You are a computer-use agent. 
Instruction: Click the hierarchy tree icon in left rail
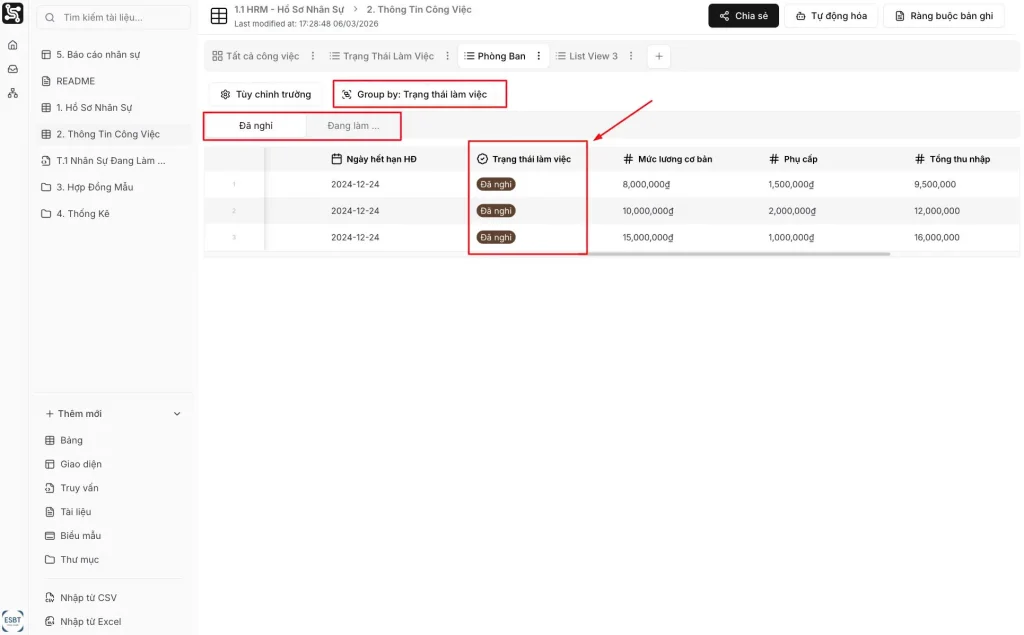[x=13, y=93]
